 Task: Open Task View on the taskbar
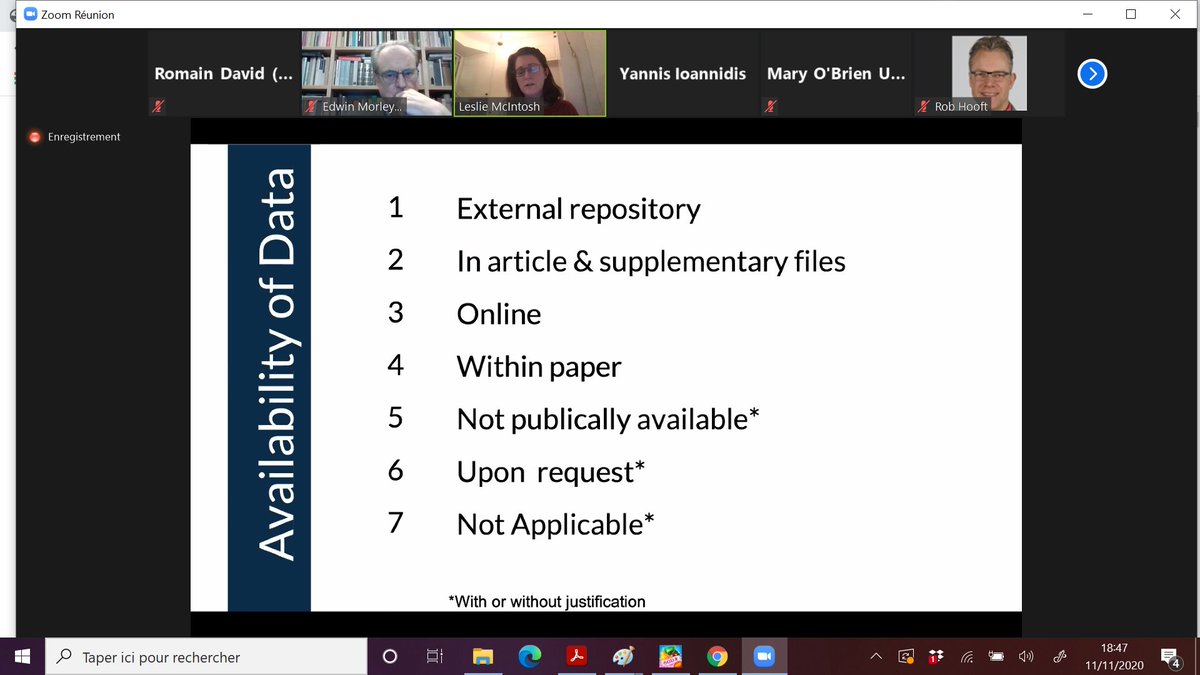(x=435, y=656)
